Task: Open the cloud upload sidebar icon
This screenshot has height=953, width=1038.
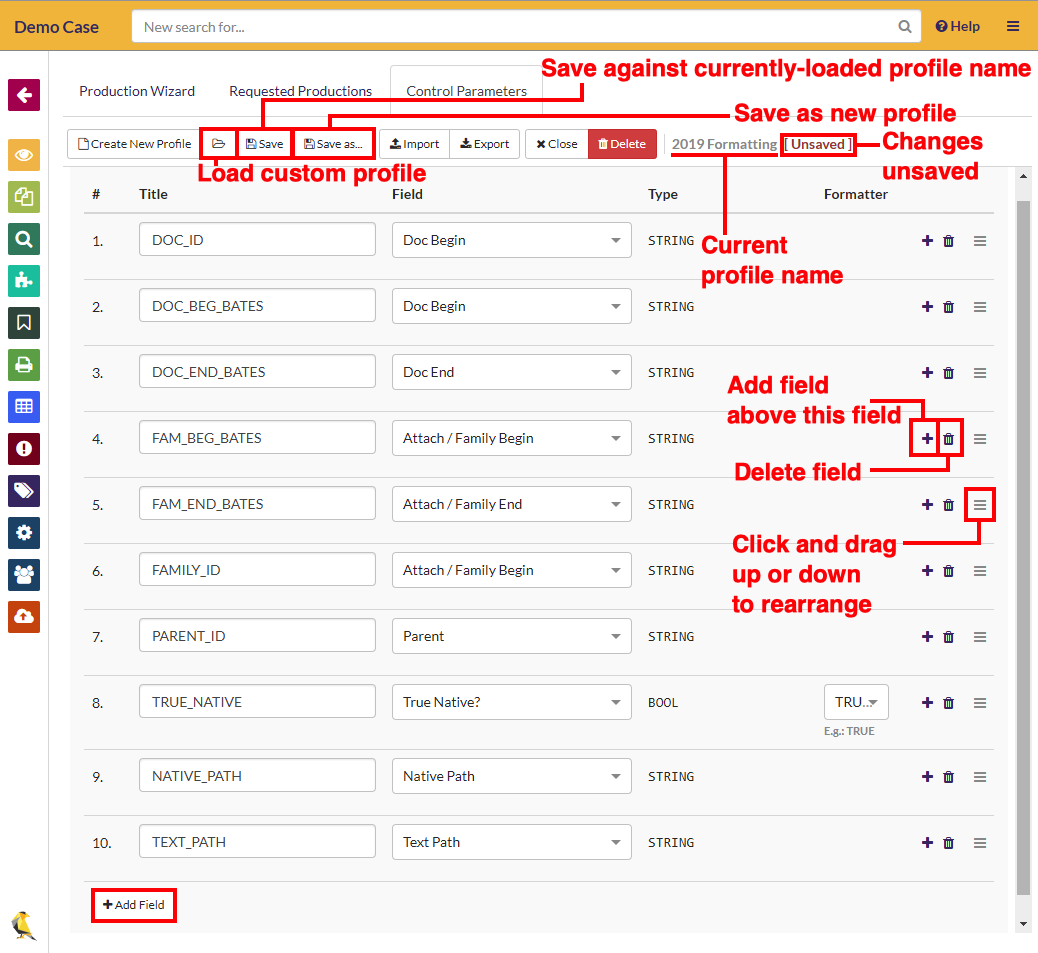Action: click(x=24, y=617)
